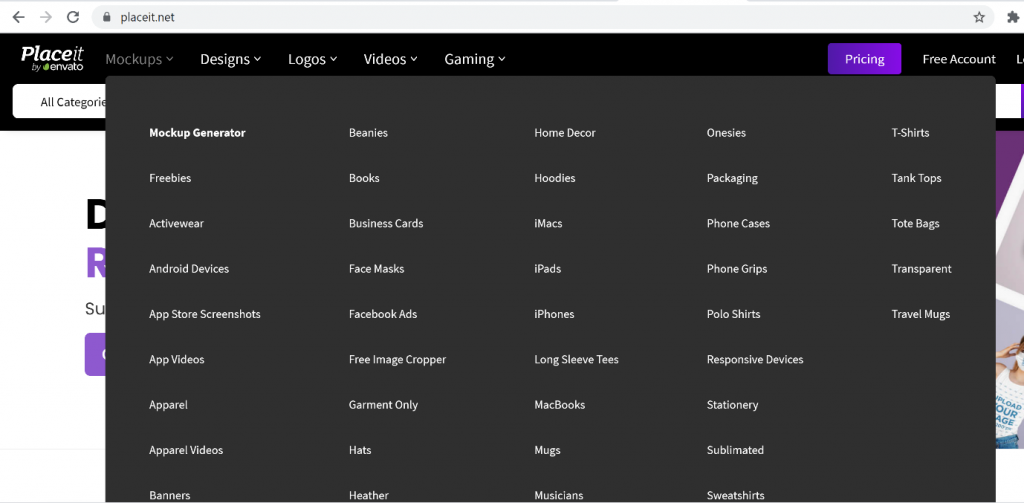Open App Store Screenshots category
The width and height of the screenshot is (1024, 503).
(x=204, y=314)
